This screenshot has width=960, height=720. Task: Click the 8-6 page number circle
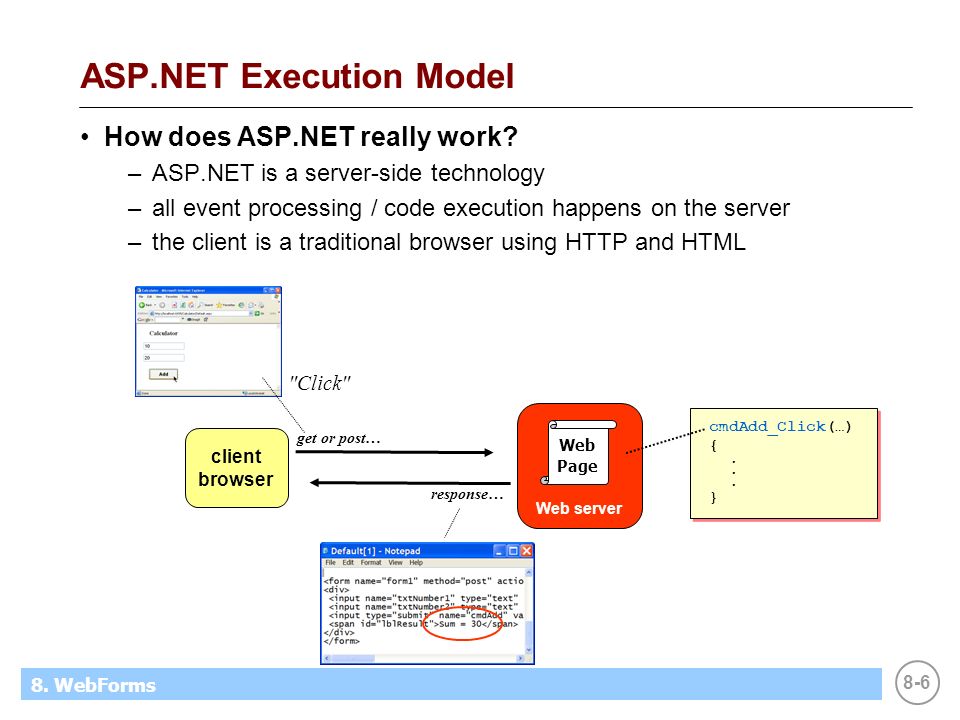(917, 682)
